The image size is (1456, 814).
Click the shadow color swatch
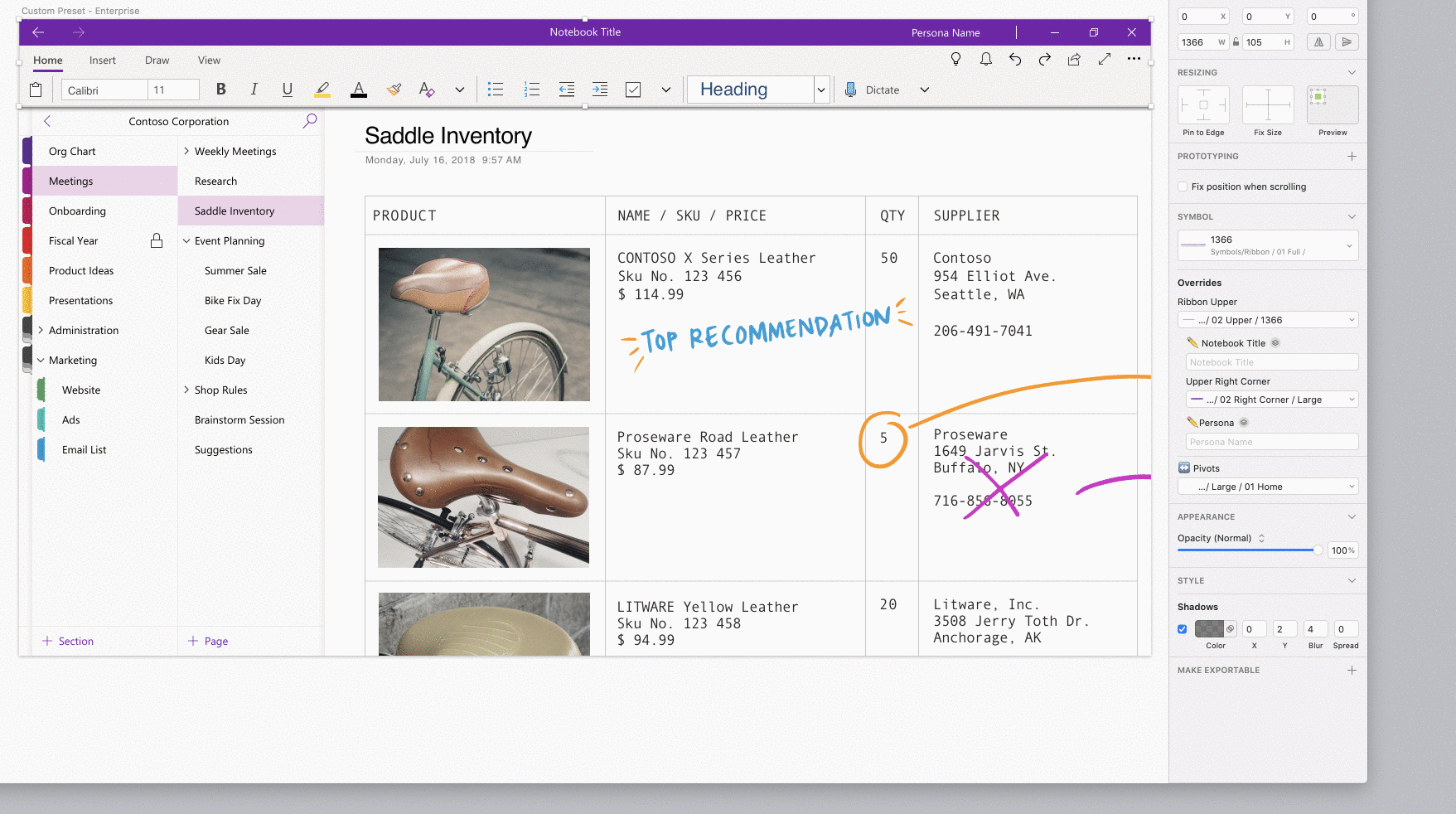click(1210, 629)
